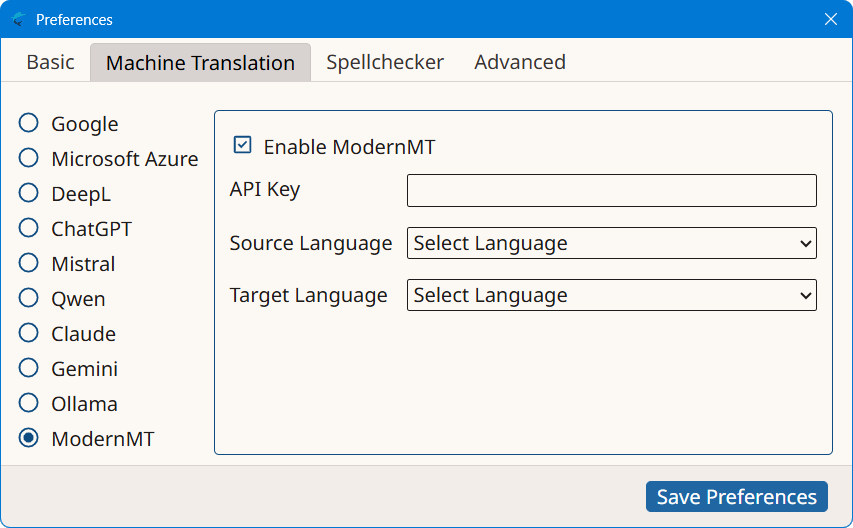Switch to the Basic tab
The image size is (853, 528).
coord(50,62)
